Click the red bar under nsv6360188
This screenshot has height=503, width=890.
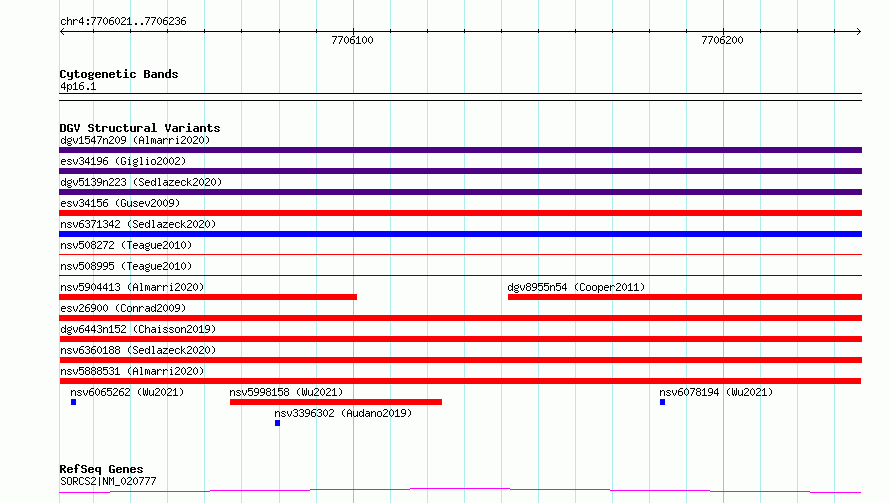pyautogui.click(x=460, y=360)
